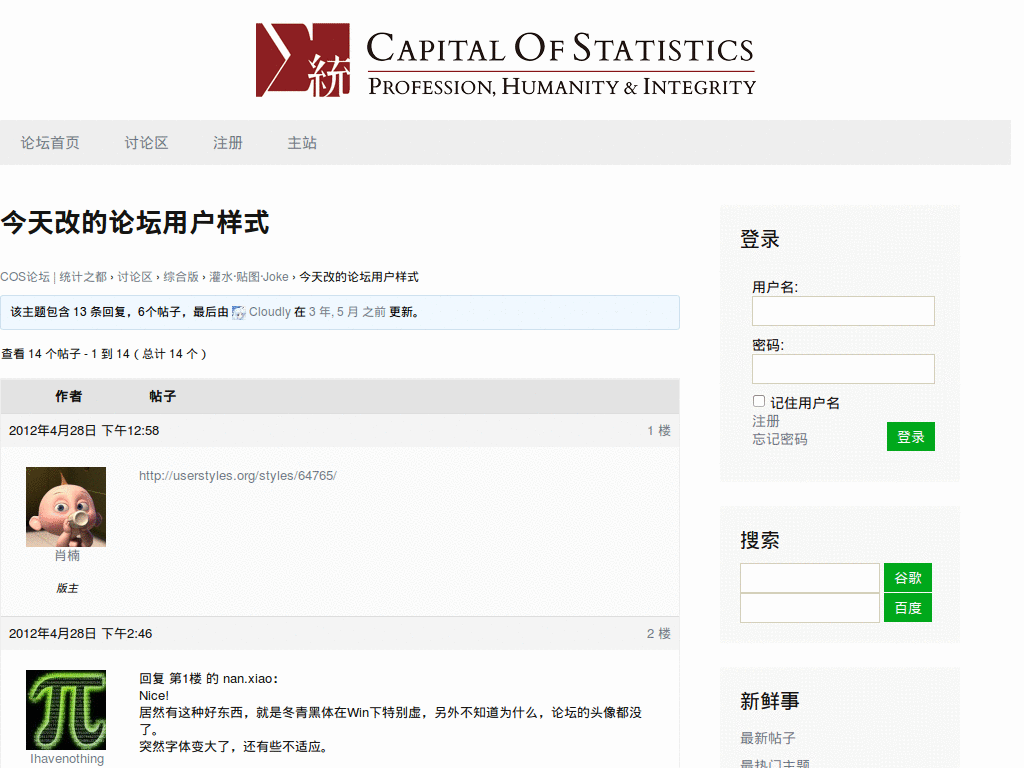Click the 用户名 username input field

pyautogui.click(x=843, y=311)
